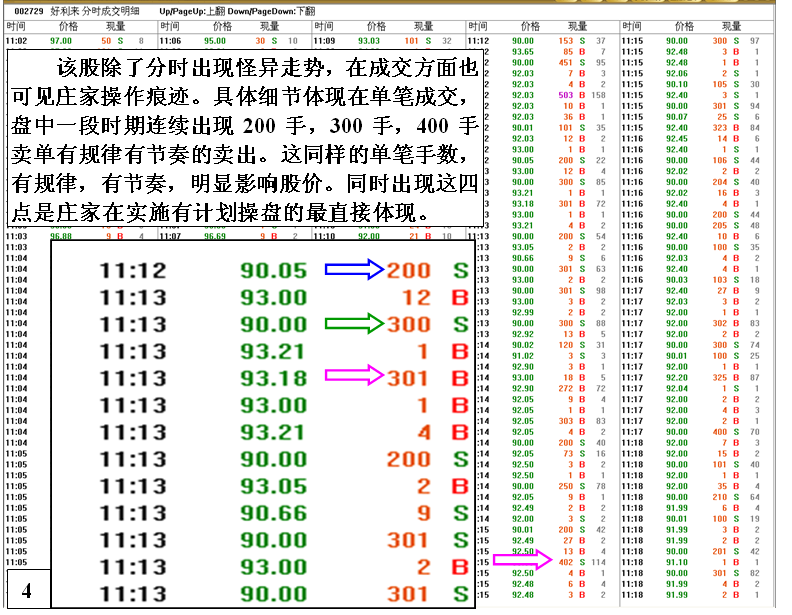Click the 'Up/PageUp:上翻 Down/PageDown:下翻' hint text
This screenshot has width=792, height=615.
coord(237,11)
